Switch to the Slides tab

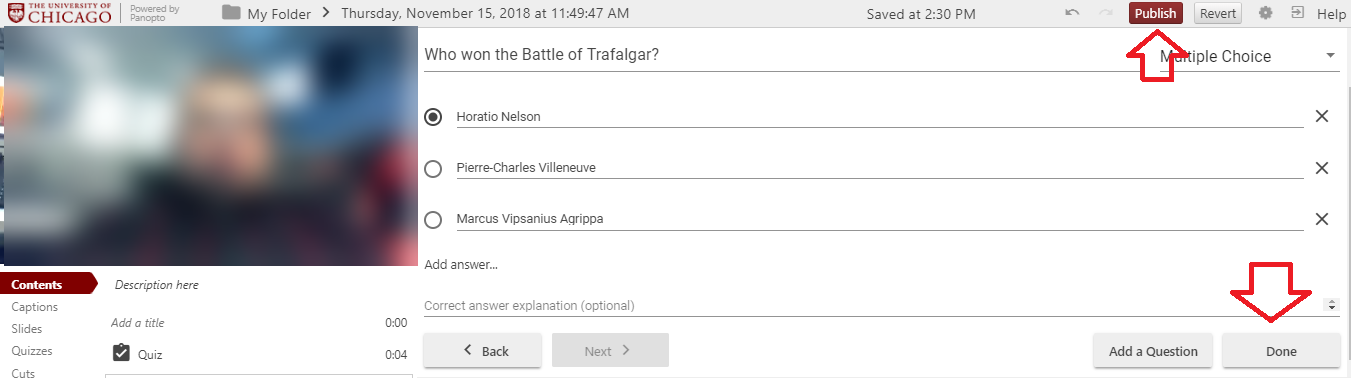(27, 329)
